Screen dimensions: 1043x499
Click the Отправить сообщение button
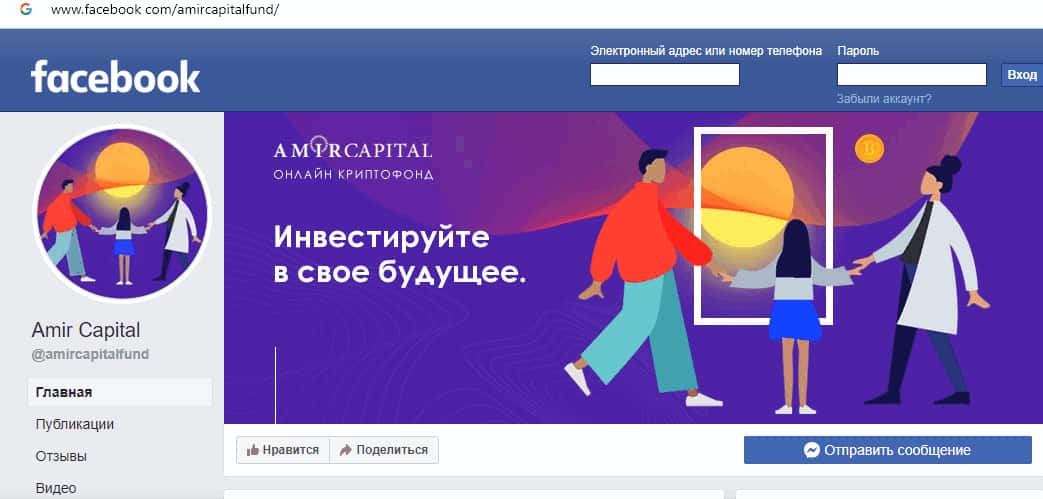(887, 450)
